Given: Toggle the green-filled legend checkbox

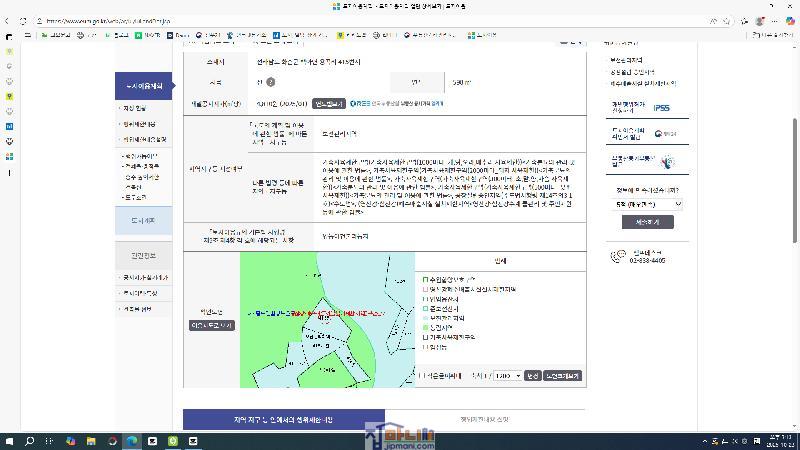Looking at the screenshot, I should [x=424, y=327].
